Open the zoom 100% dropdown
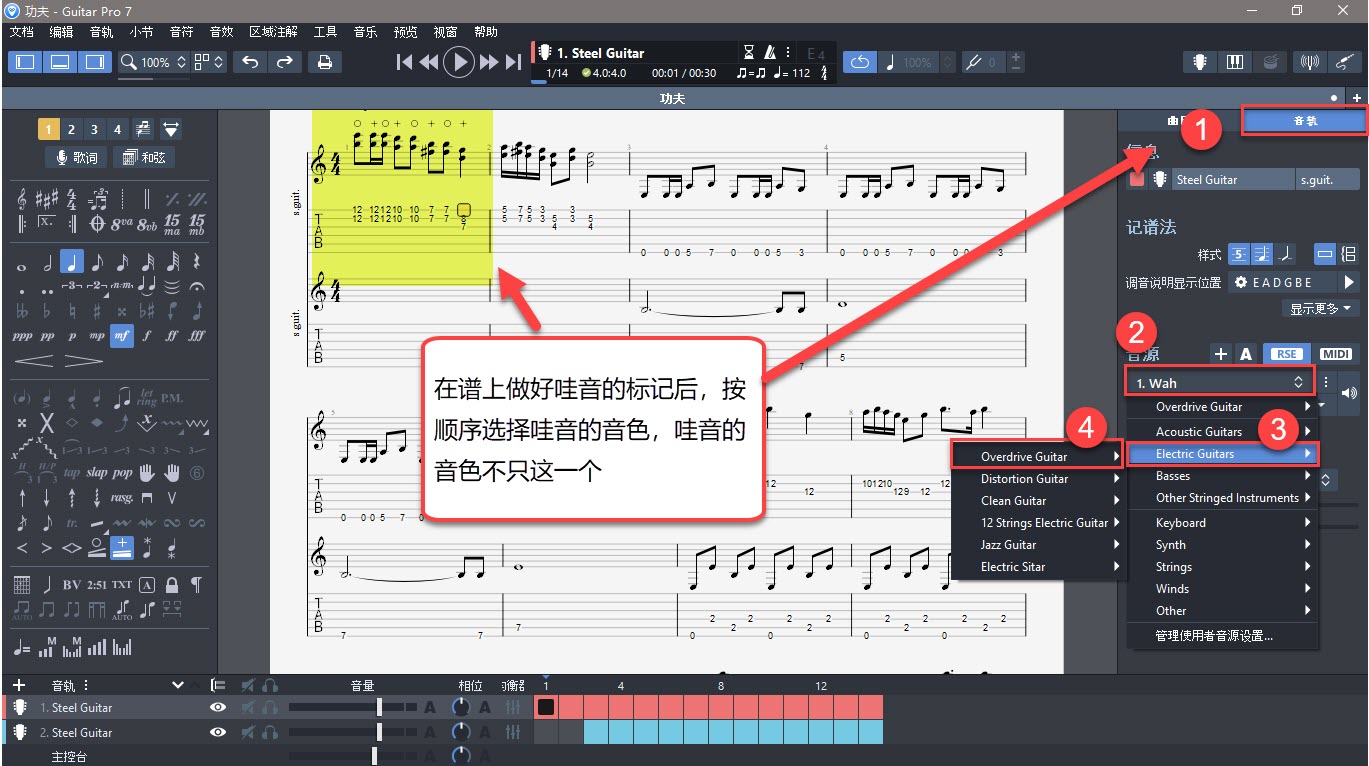This screenshot has width=1369, height=766. [153, 62]
